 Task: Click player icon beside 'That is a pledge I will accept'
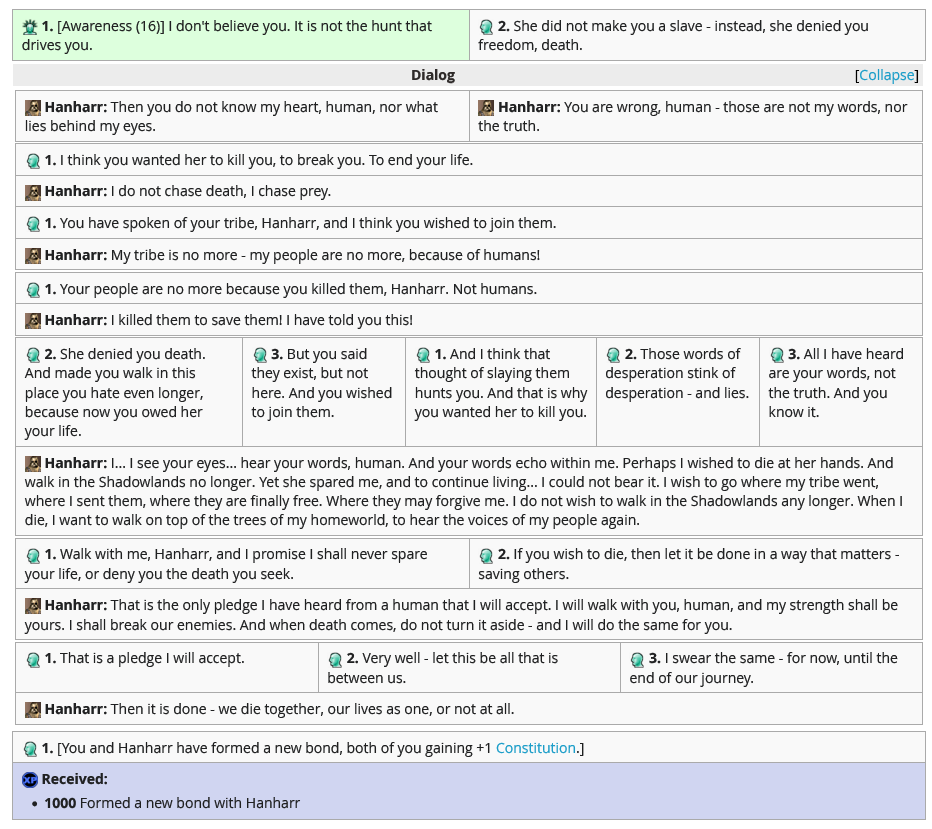tap(33, 659)
